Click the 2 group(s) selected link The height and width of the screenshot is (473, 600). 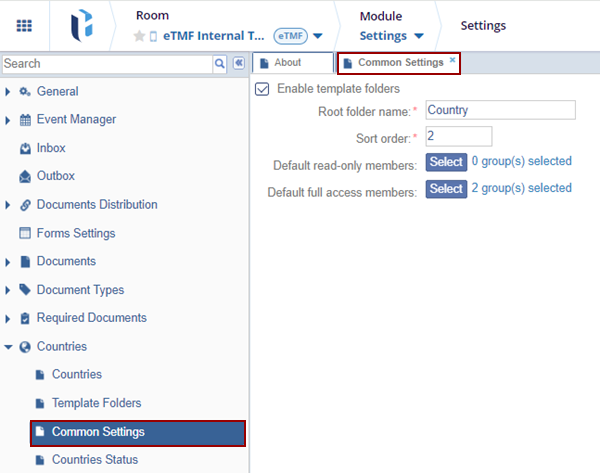click(x=521, y=188)
